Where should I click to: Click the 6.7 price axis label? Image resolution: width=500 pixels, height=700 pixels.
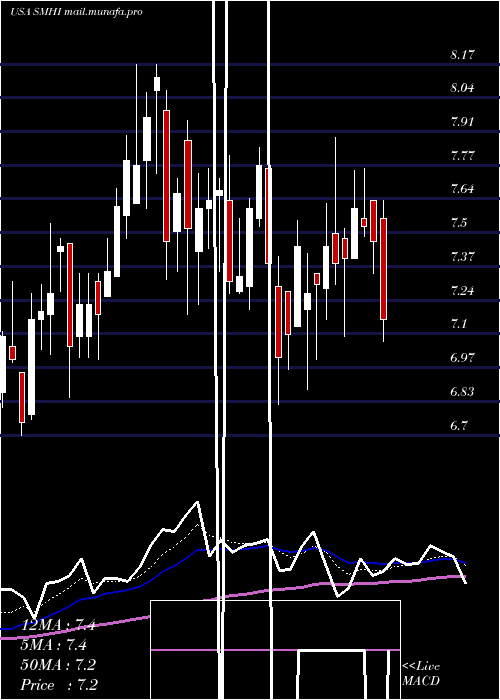click(x=459, y=426)
